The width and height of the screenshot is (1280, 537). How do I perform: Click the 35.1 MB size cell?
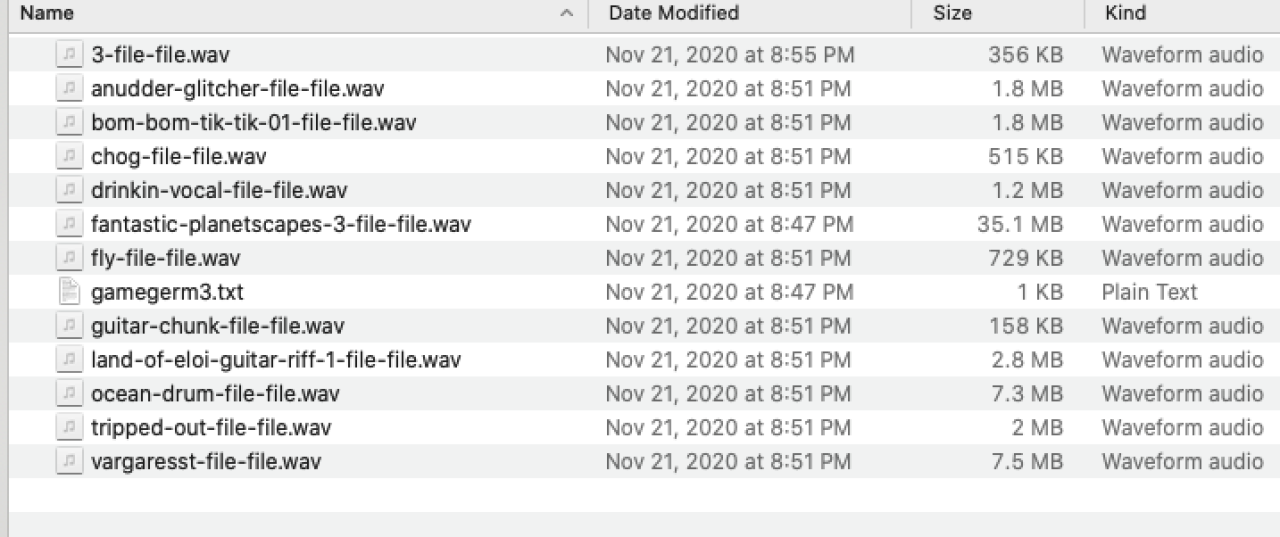coord(1019,224)
